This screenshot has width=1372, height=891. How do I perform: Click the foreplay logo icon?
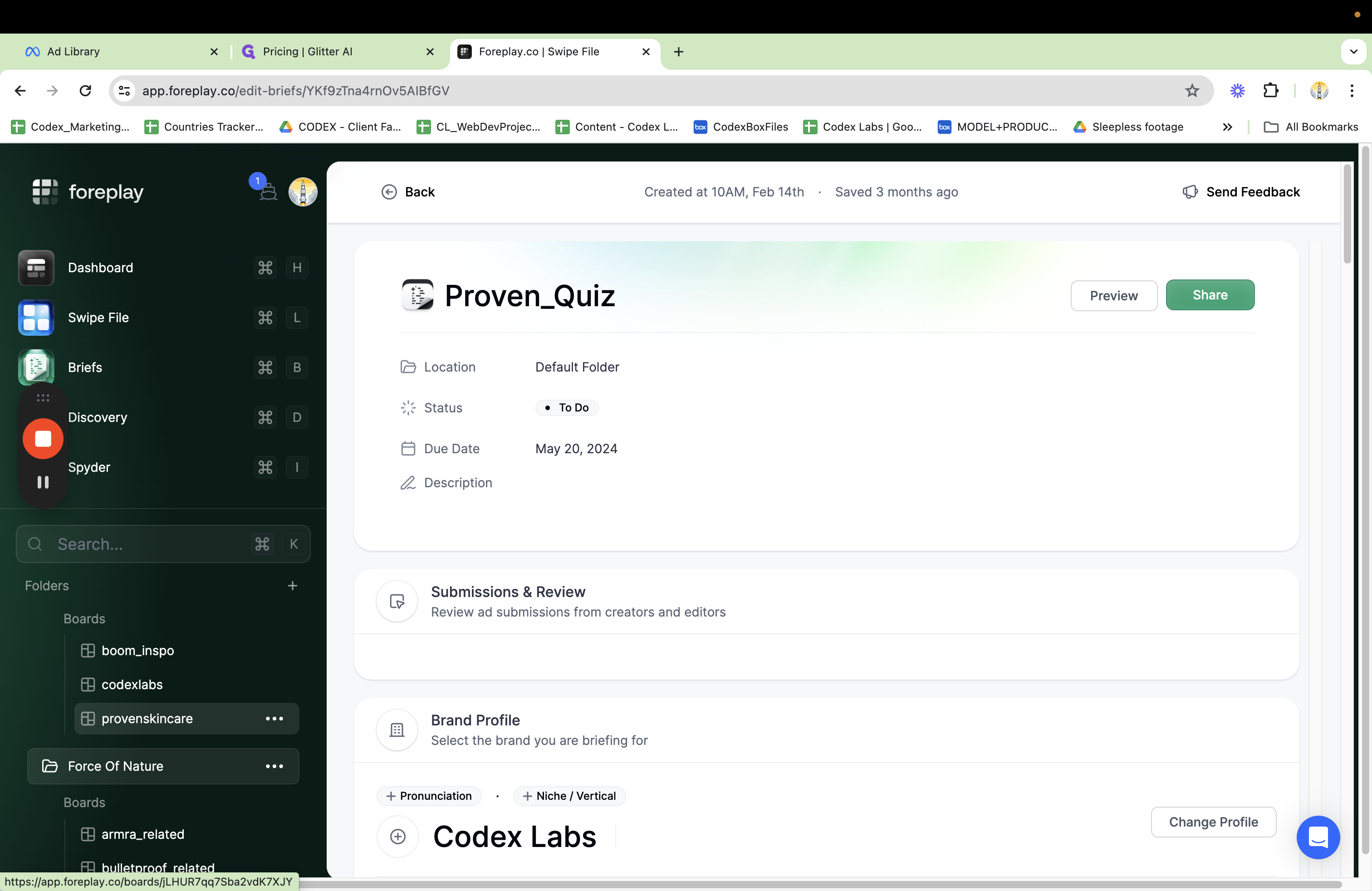(x=45, y=191)
